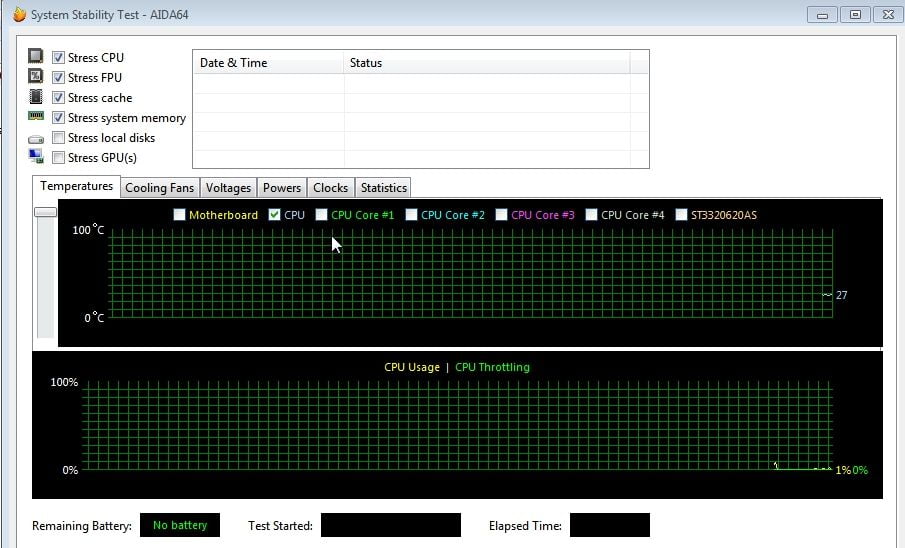The width and height of the screenshot is (905, 548).
Task: Enable the Stress local disks checkbox
Action: point(58,137)
